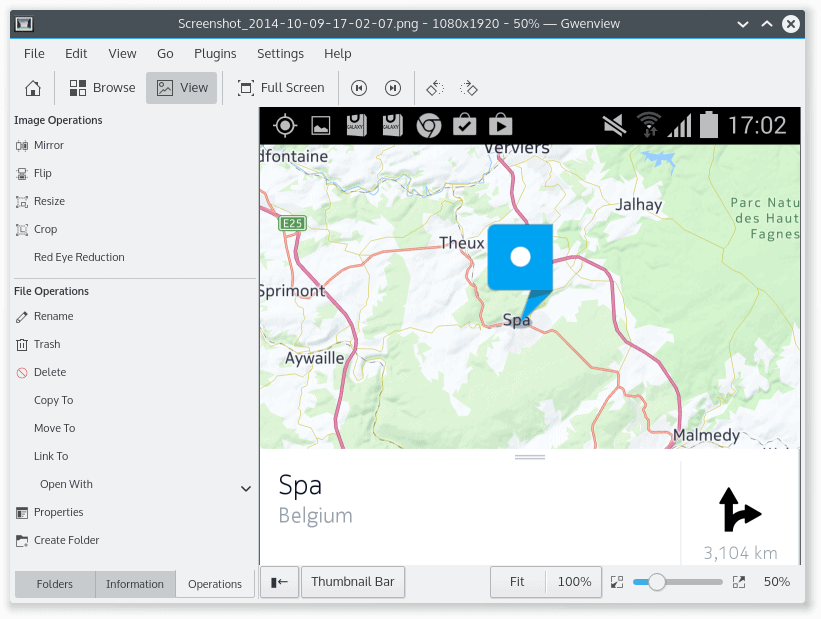Open the Settings menu

[280, 53]
